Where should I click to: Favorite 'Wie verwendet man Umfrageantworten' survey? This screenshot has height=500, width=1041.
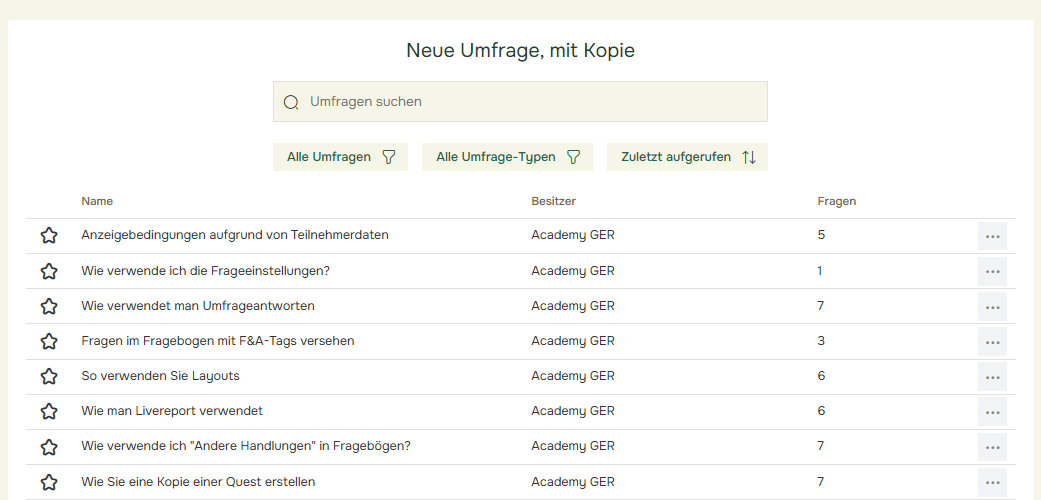(x=48, y=306)
